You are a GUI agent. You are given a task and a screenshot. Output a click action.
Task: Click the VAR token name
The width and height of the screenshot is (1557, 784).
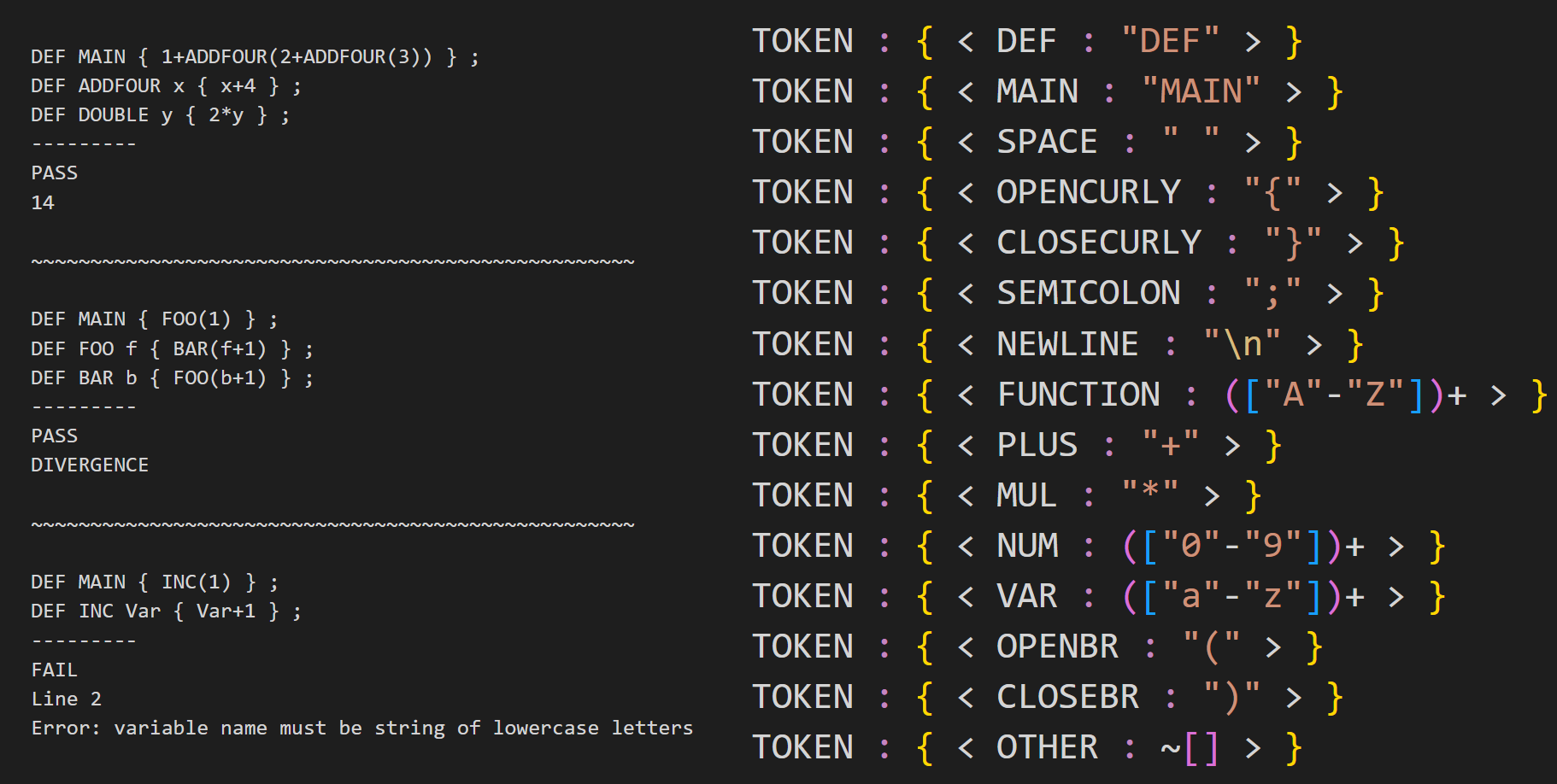(x=1027, y=596)
